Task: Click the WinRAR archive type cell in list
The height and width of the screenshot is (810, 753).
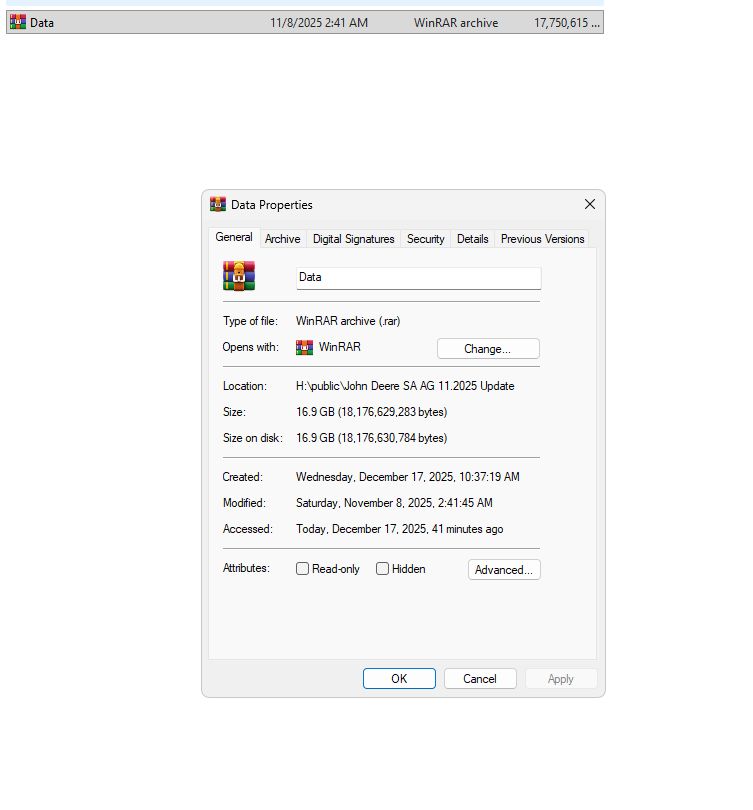Action: click(x=456, y=23)
